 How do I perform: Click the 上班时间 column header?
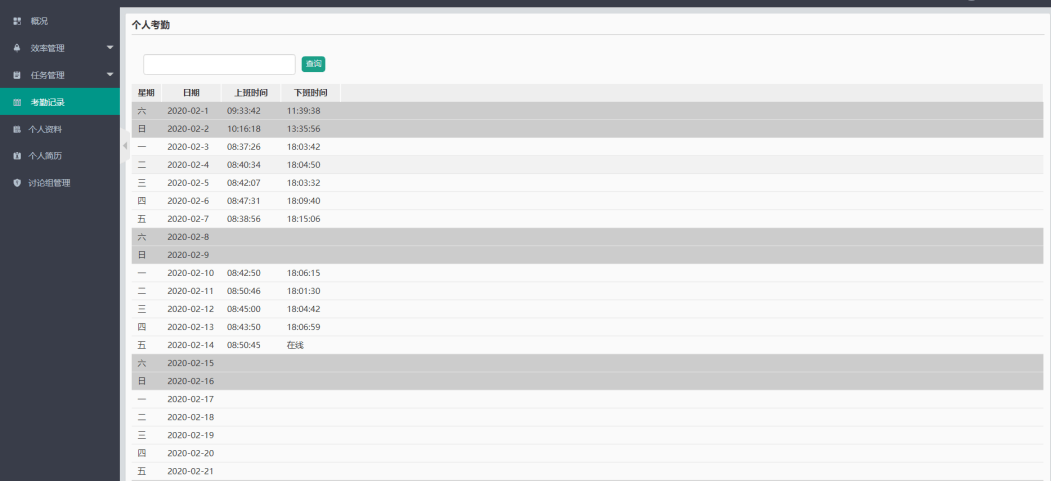click(x=251, y=93)
